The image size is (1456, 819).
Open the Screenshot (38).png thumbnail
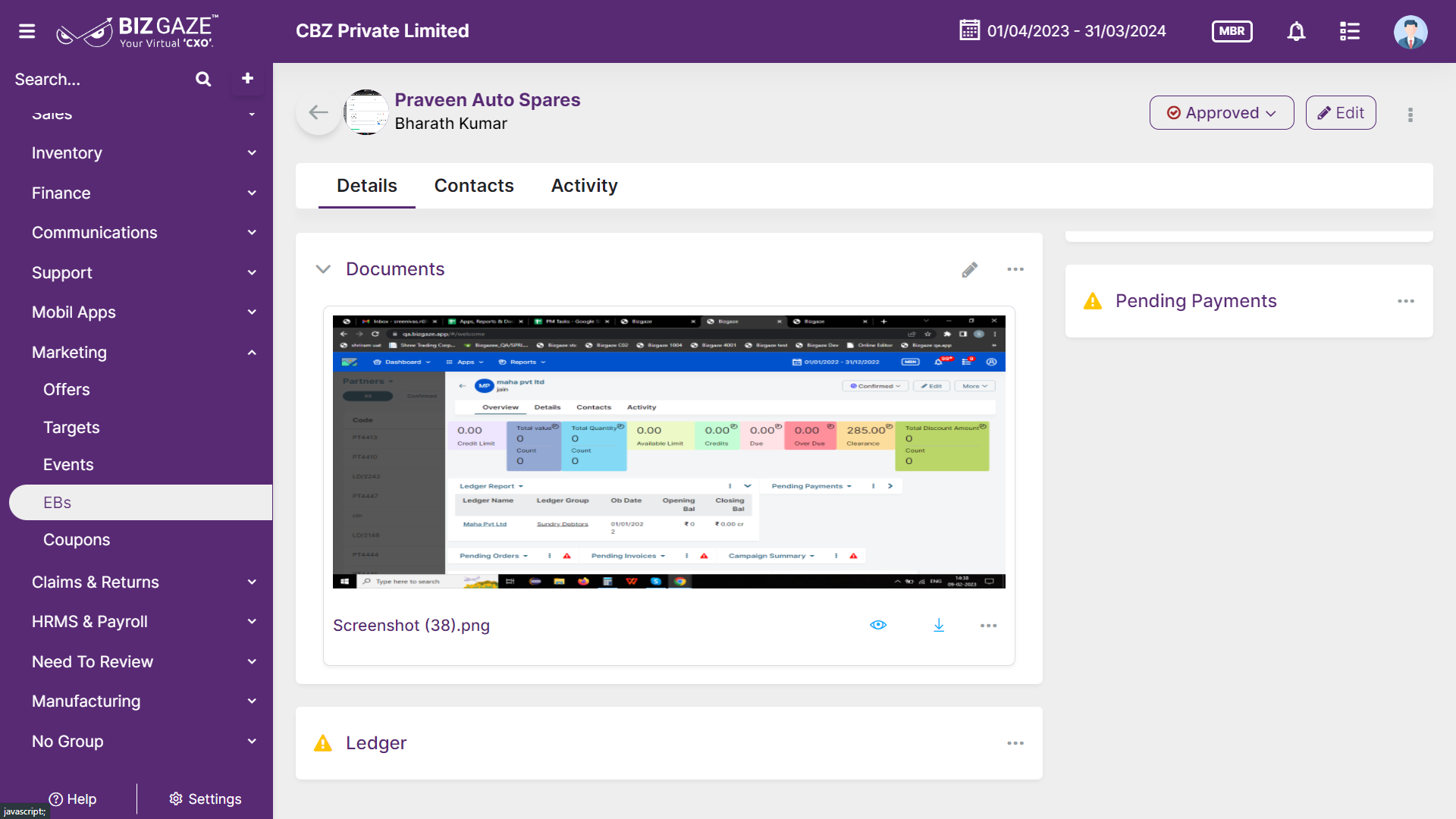[x=669, y=452]
